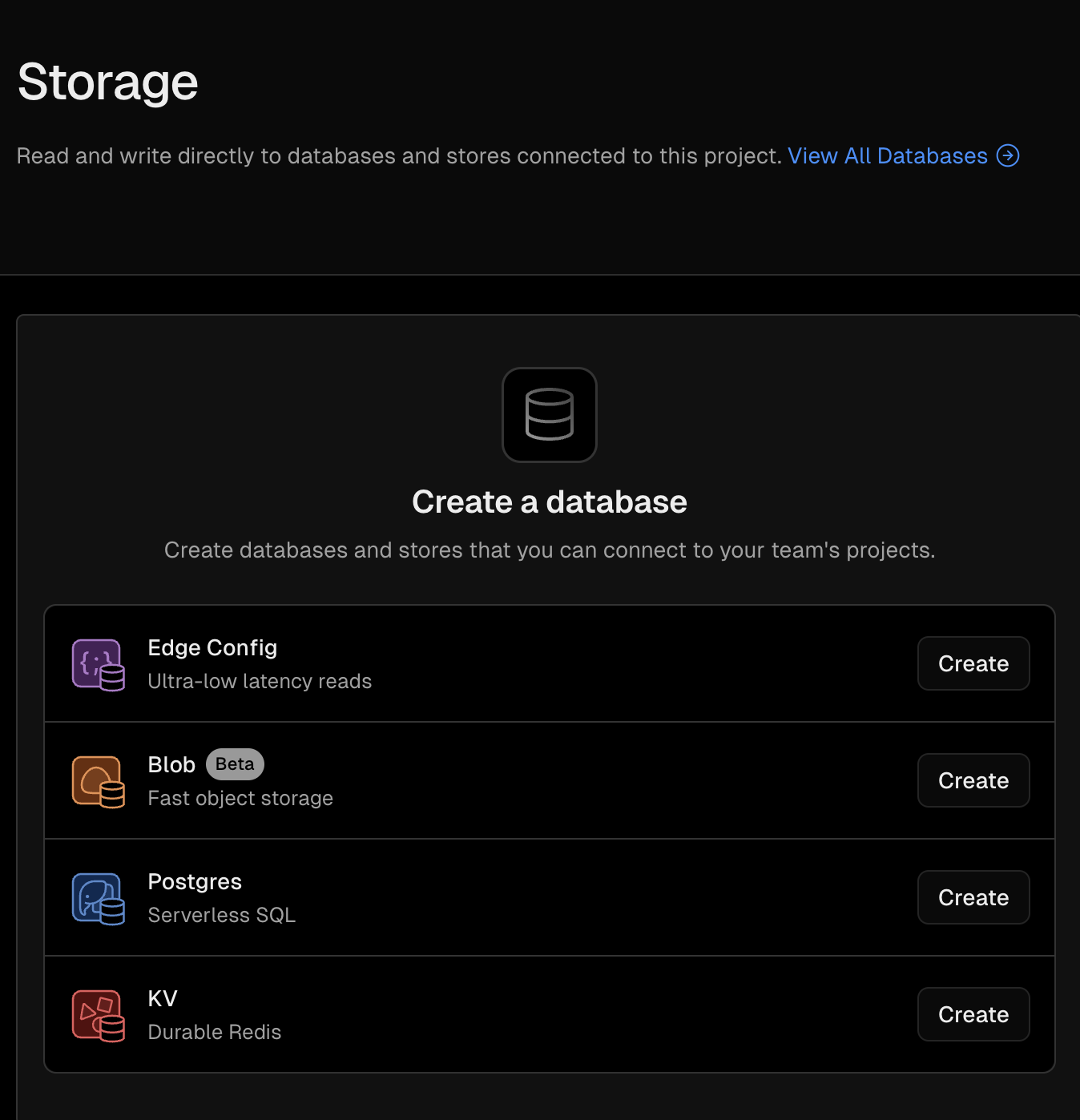Viewport: 1080px width, 1120px height.
Task: Create a Blob store
Action: click(x=973, y=780)
